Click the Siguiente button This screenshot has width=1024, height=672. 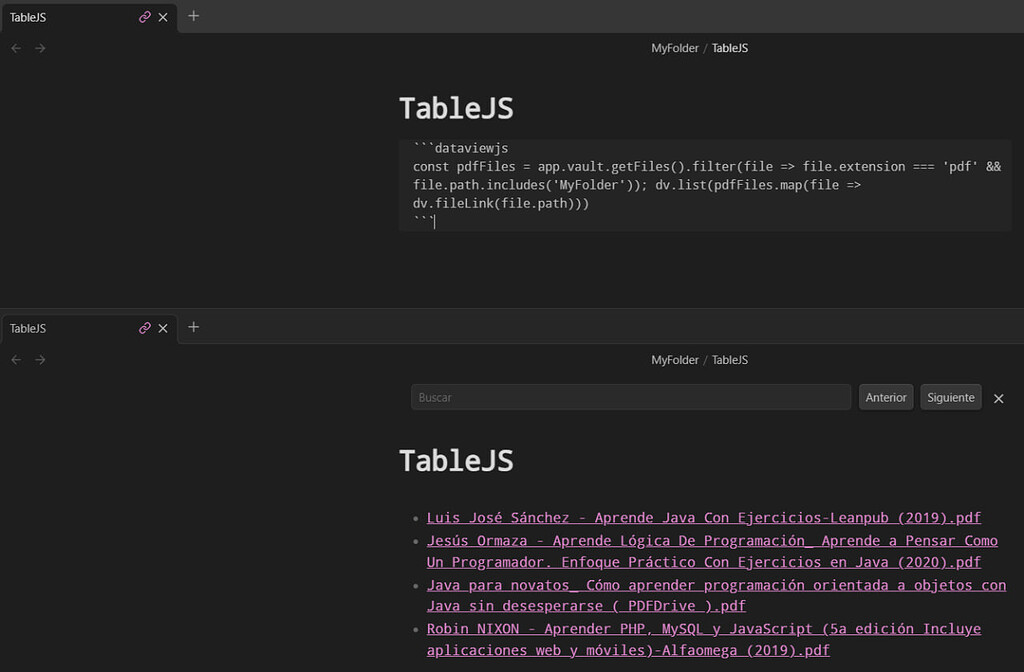[950, 396]
